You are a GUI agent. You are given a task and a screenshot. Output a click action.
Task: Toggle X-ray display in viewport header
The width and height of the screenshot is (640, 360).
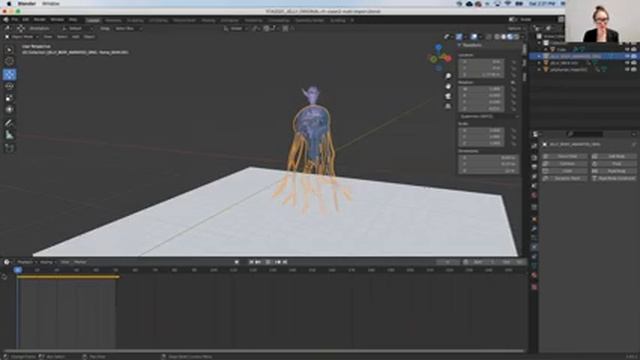pyautogui.click(x=489, y=37)
